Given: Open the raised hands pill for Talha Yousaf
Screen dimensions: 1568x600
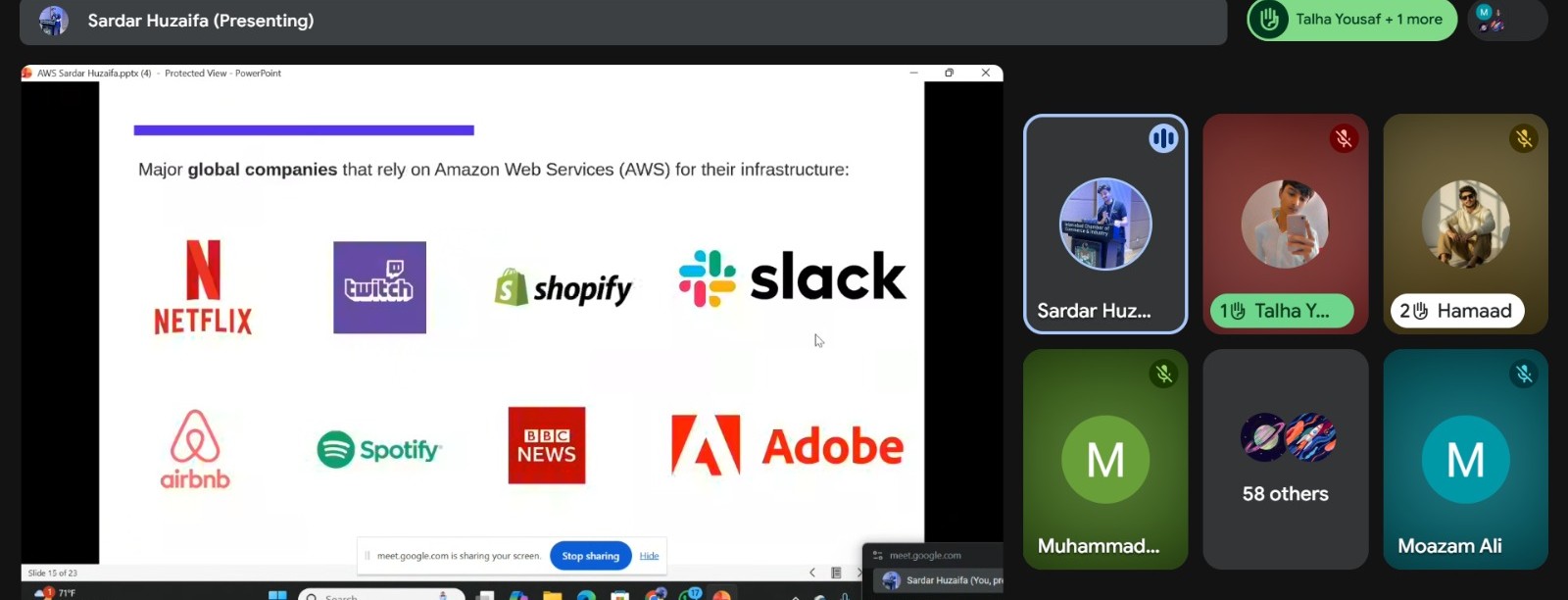Looking at the screenshot, I should point(1352,20).
